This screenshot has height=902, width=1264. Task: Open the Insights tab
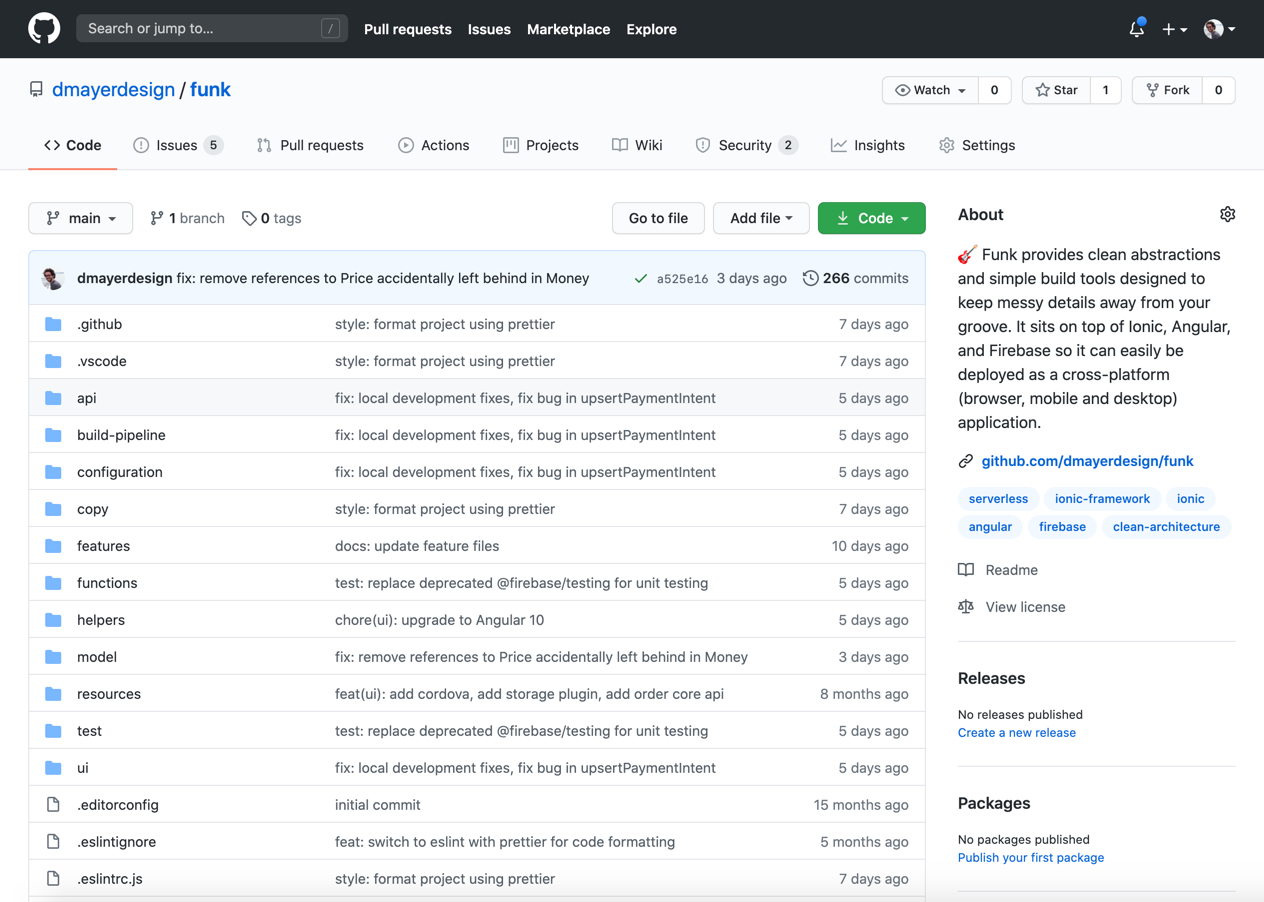tap(868, 145)
